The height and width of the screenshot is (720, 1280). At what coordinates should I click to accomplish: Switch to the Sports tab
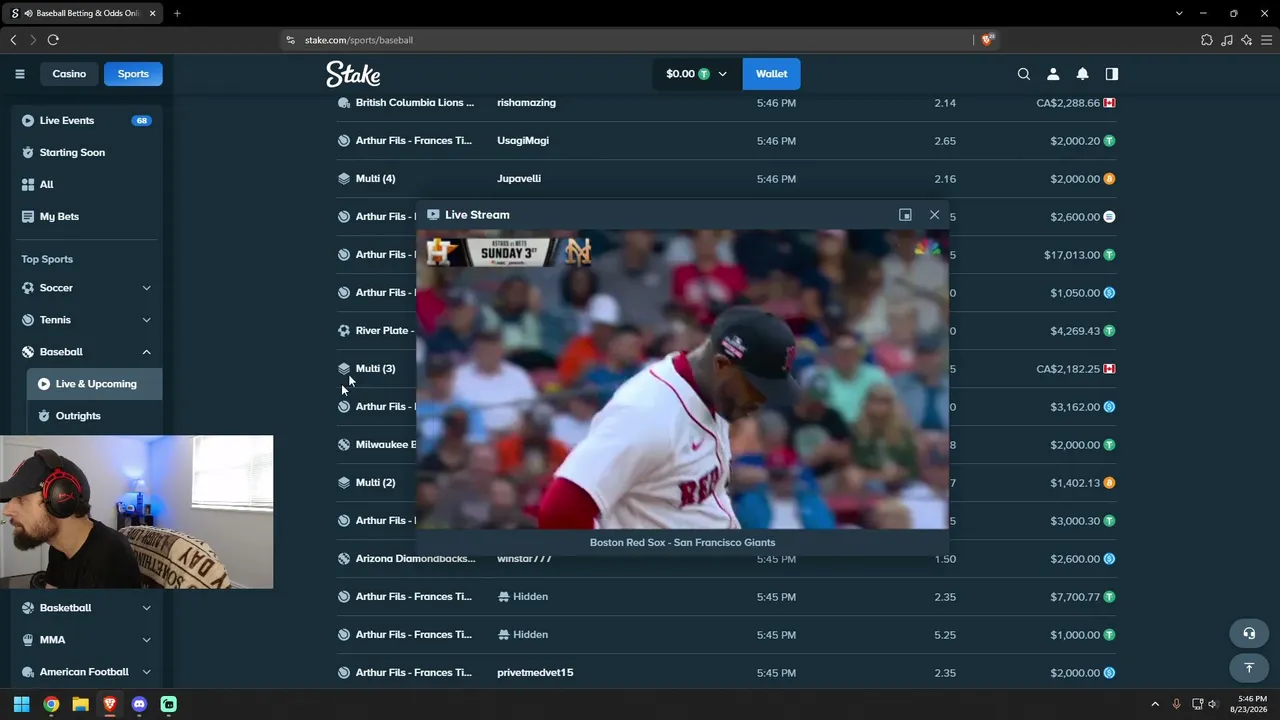[133, 74]
